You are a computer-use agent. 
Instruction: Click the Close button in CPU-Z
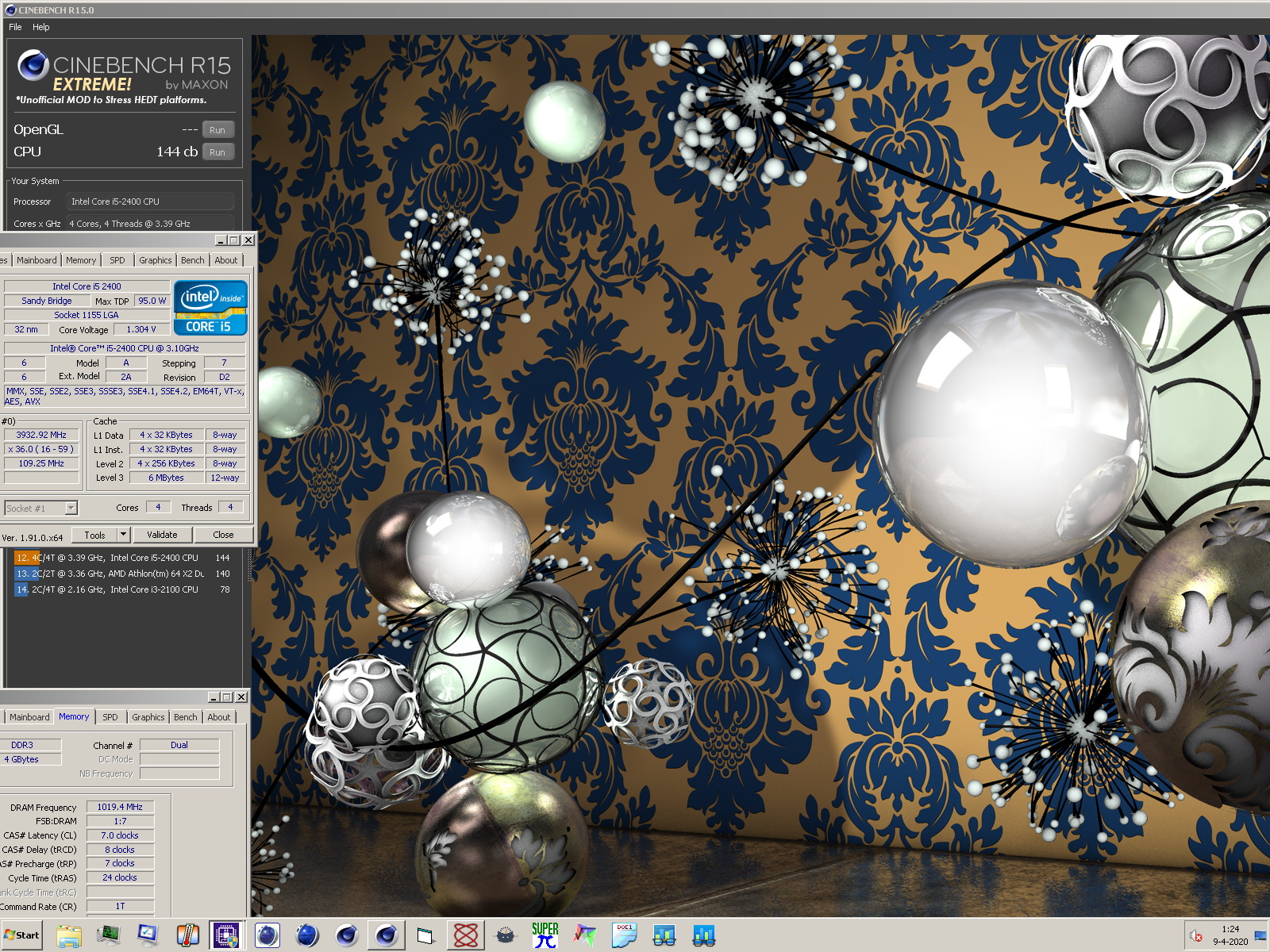[x=223, y=535]
